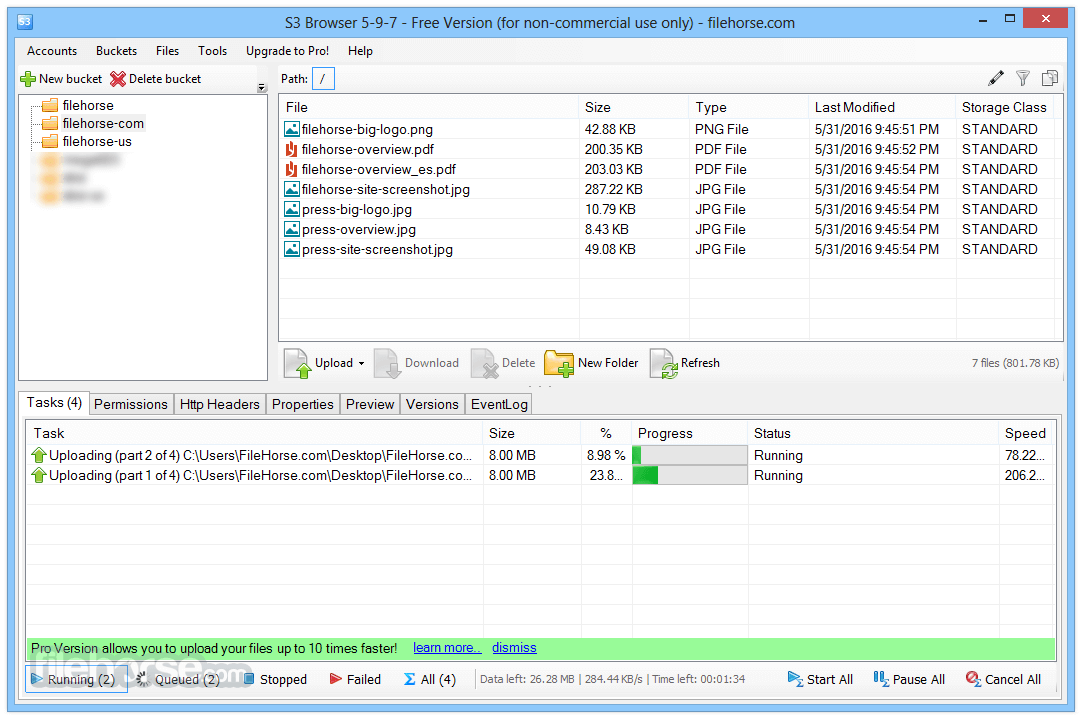Select the 42.88 KB size cell

[x=611, y=130]
